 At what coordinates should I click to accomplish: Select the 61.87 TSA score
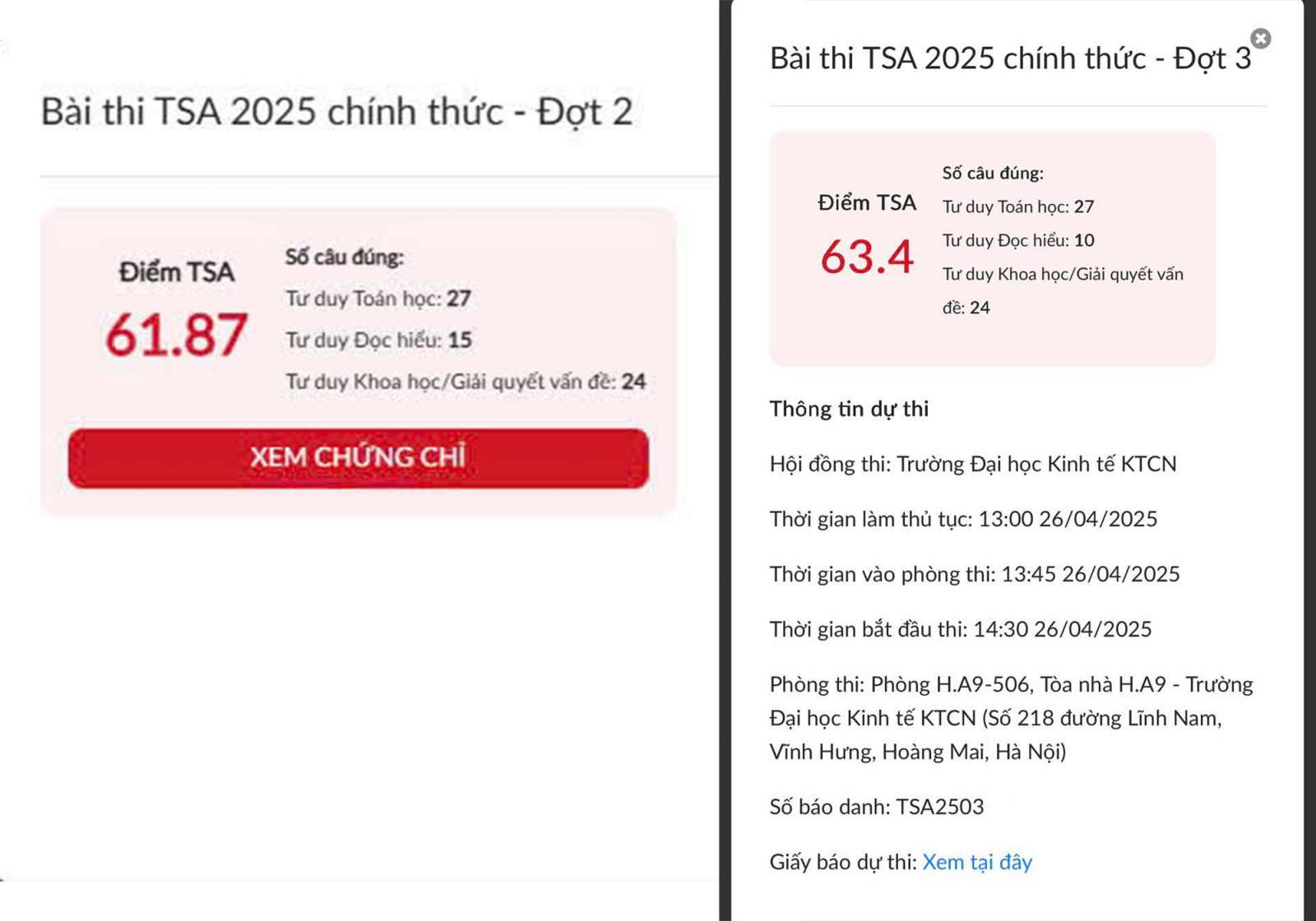click(176, 335)
